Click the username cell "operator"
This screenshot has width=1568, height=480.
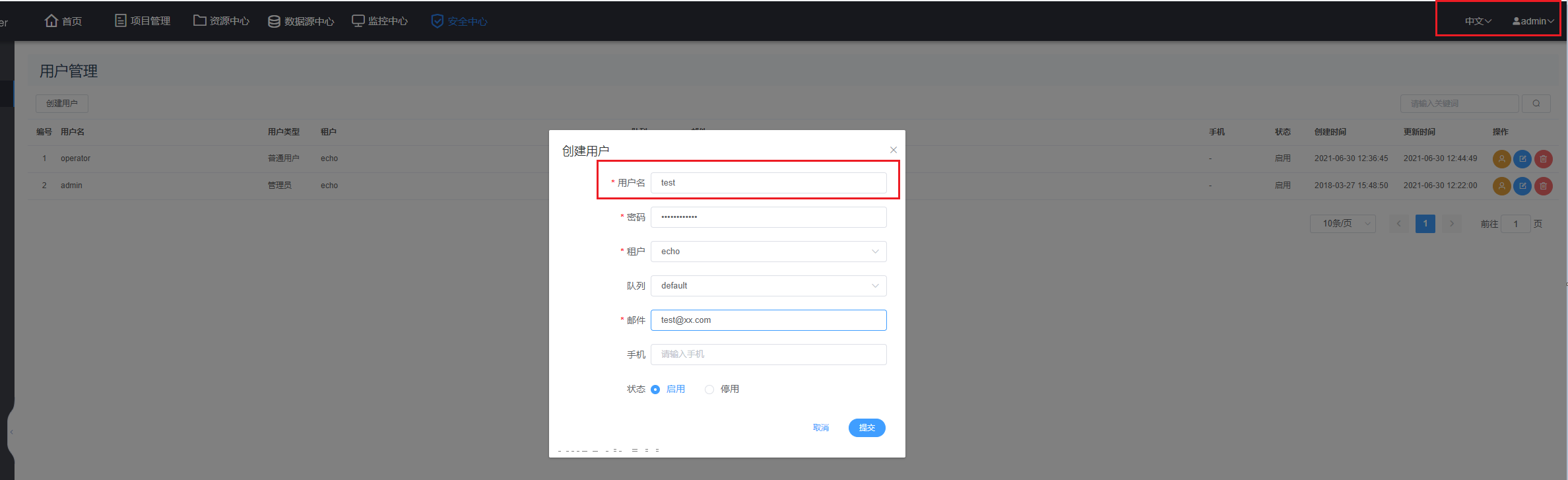[75, 158]
